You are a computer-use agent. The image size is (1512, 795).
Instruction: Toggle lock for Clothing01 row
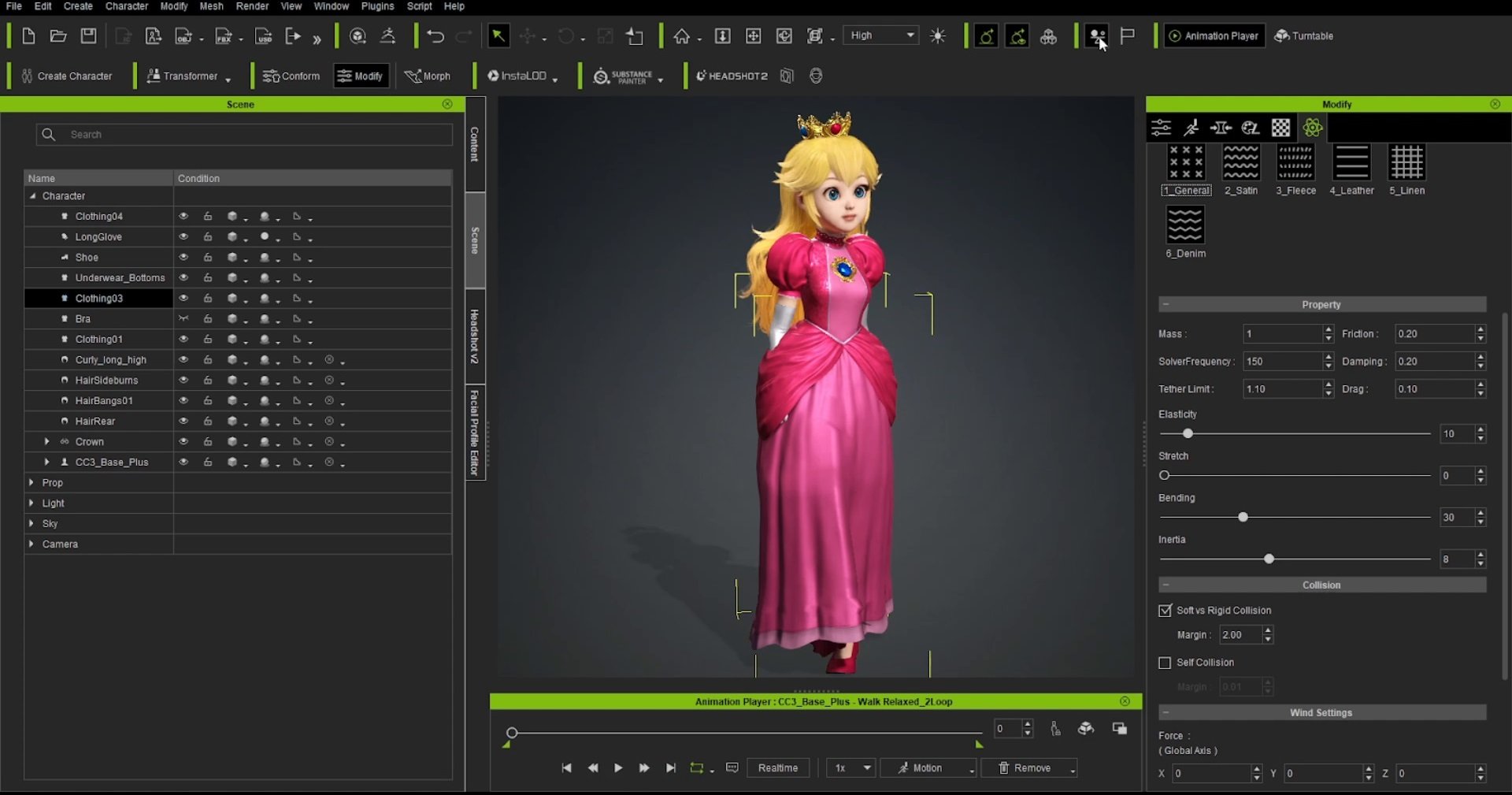click(208, 340)
